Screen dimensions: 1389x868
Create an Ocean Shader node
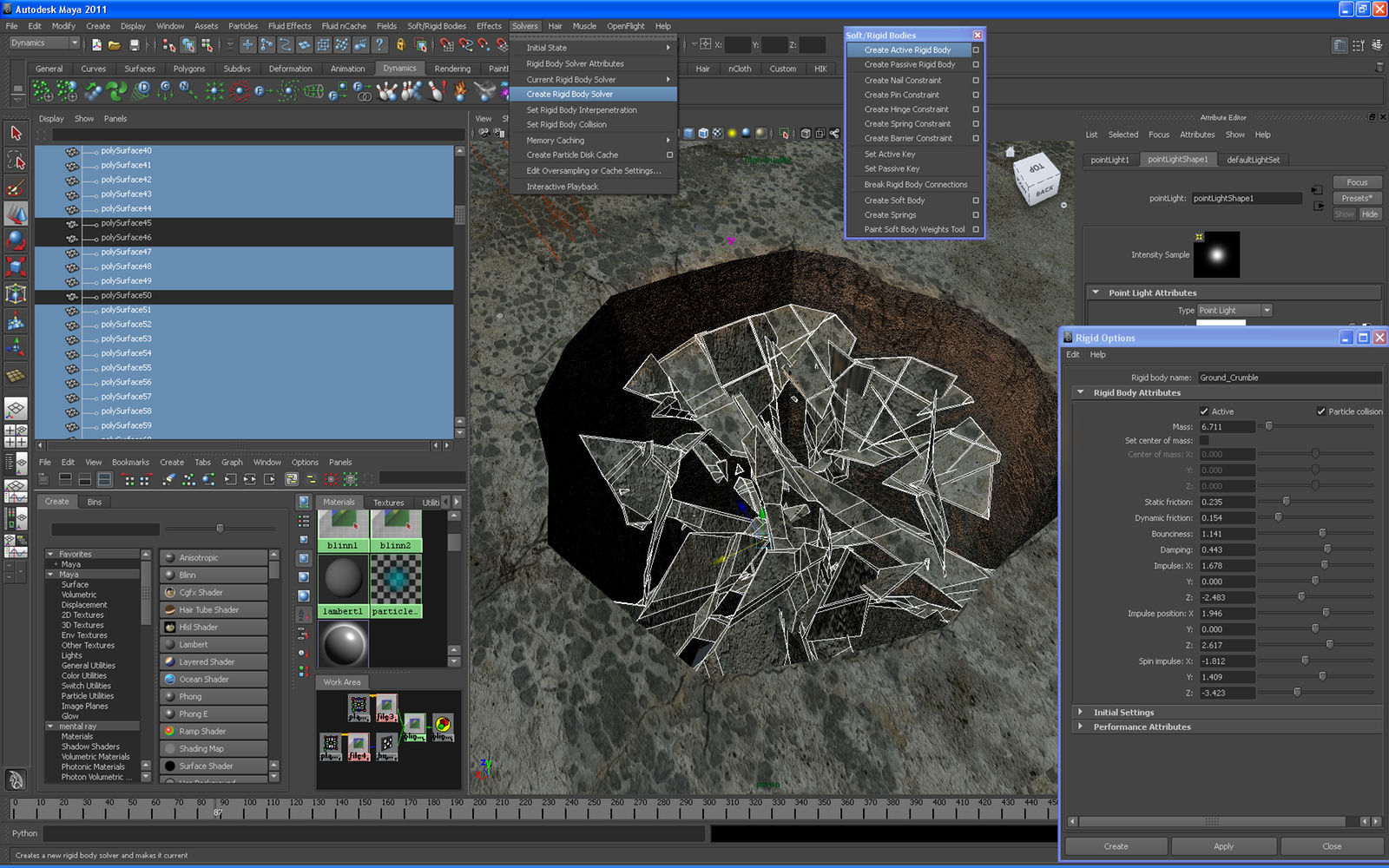coord(214,679)
